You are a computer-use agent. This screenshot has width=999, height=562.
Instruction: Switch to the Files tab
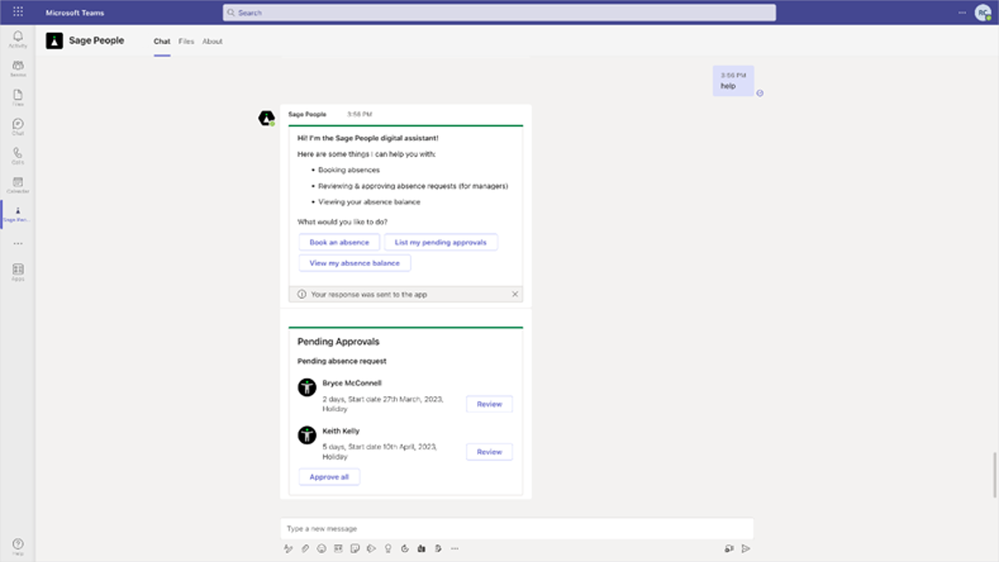186,41
